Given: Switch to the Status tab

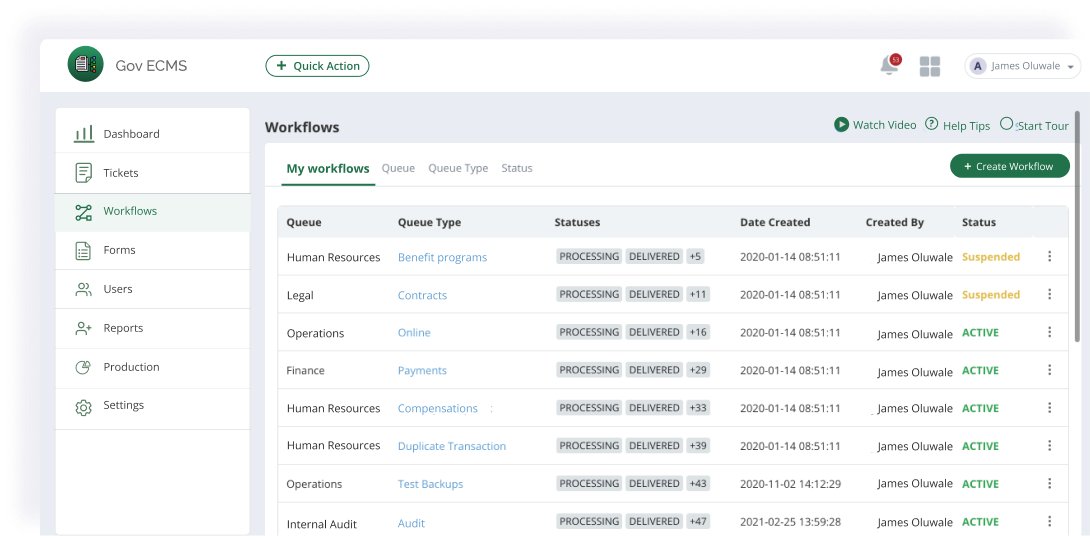Looking at the screenshot, I should [x=517, y=168].
